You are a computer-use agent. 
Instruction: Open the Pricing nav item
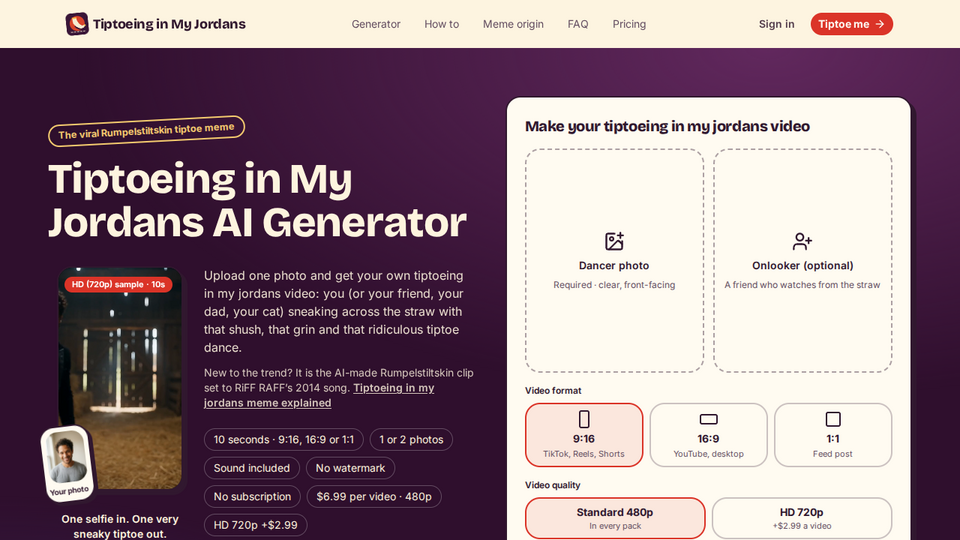(629, 24)
